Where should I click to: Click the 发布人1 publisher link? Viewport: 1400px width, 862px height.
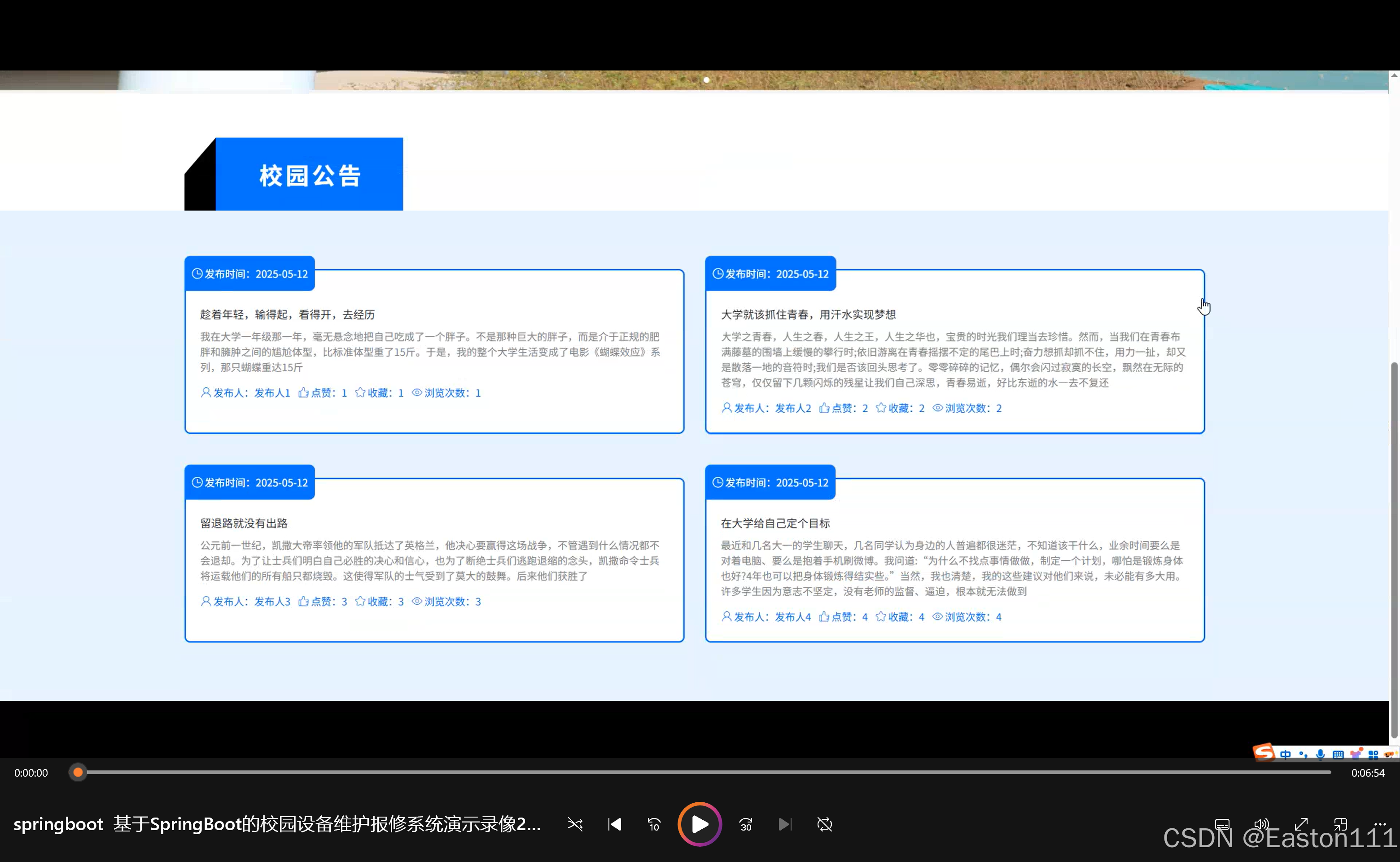coord(272,393)
